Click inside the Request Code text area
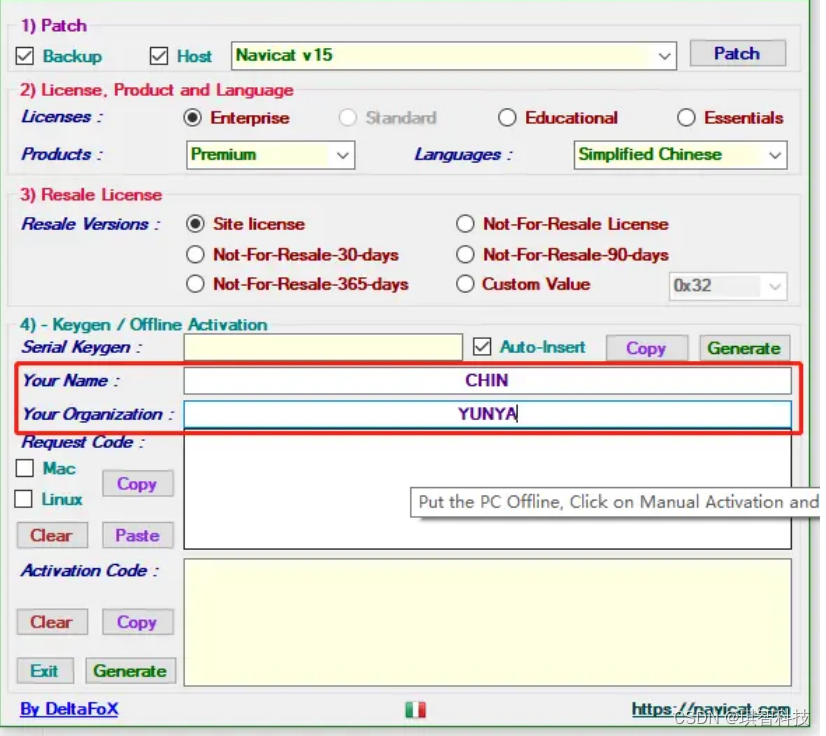Viewport: 826px width, 736px height. (487, 489)
